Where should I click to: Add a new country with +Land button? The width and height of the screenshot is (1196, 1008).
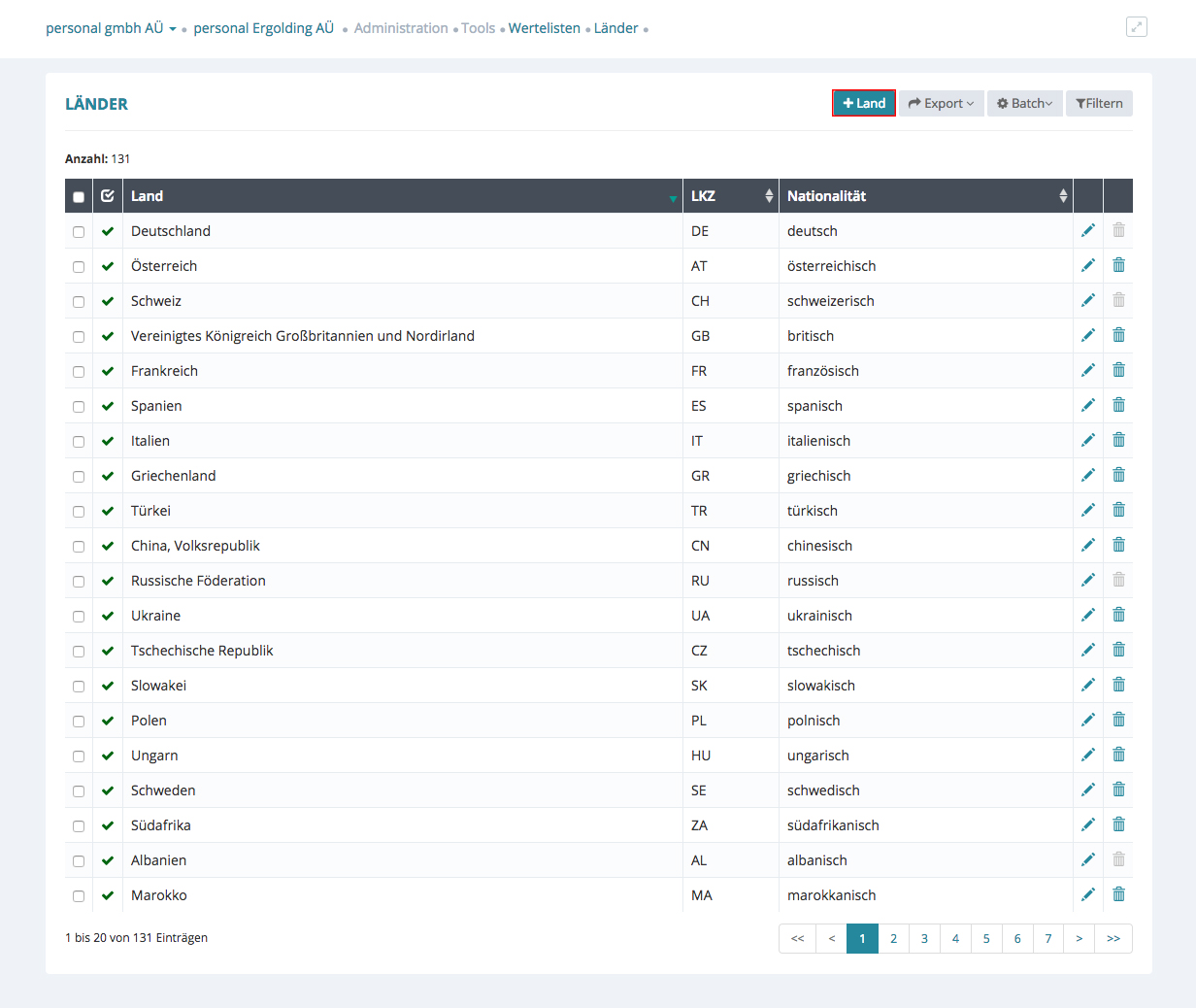[x=864, y=103]
